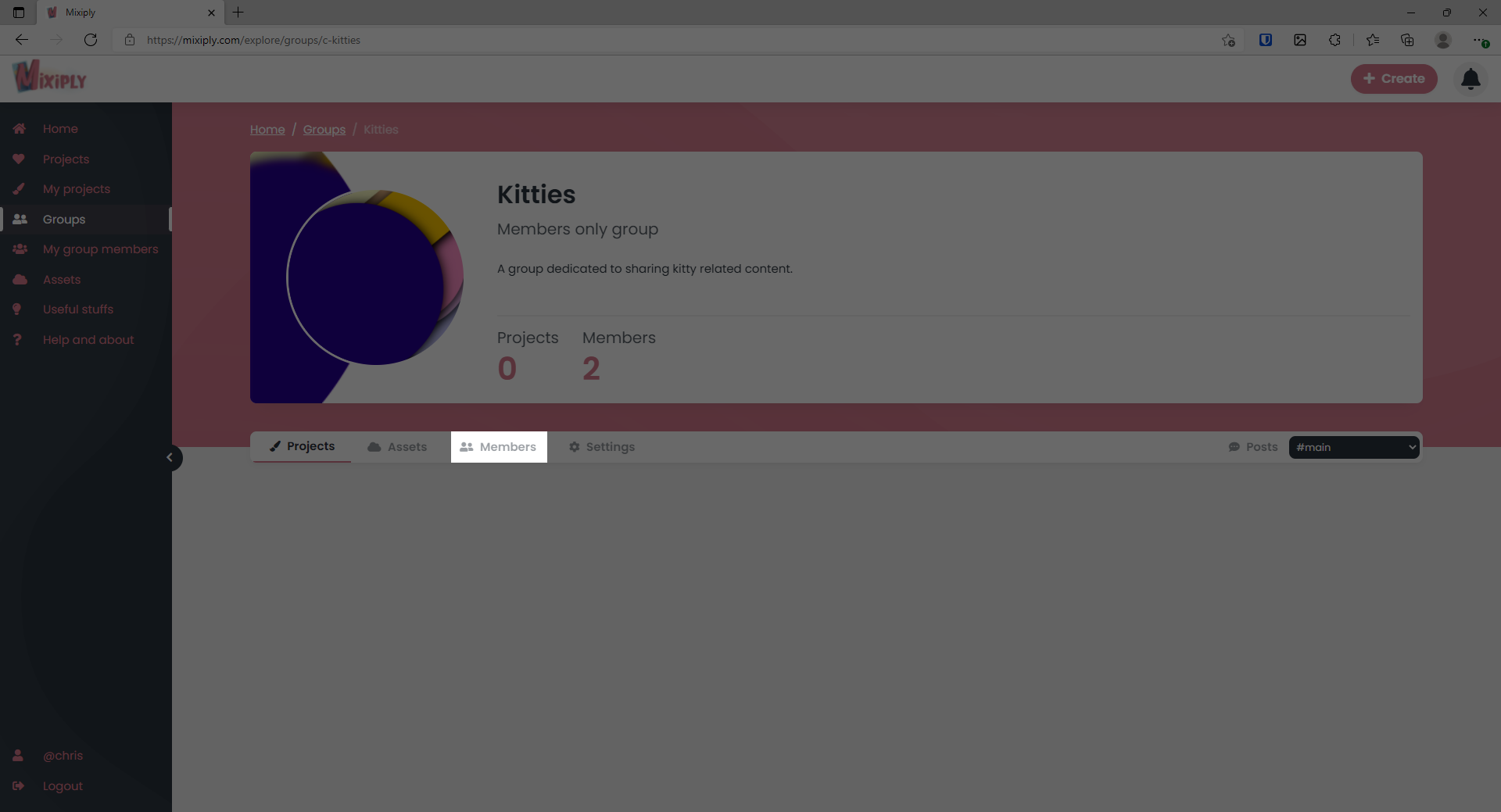This screenshot has width=1501, height=812.
Task: Open Help and about in the sidebar
Action: coord(88,340)
